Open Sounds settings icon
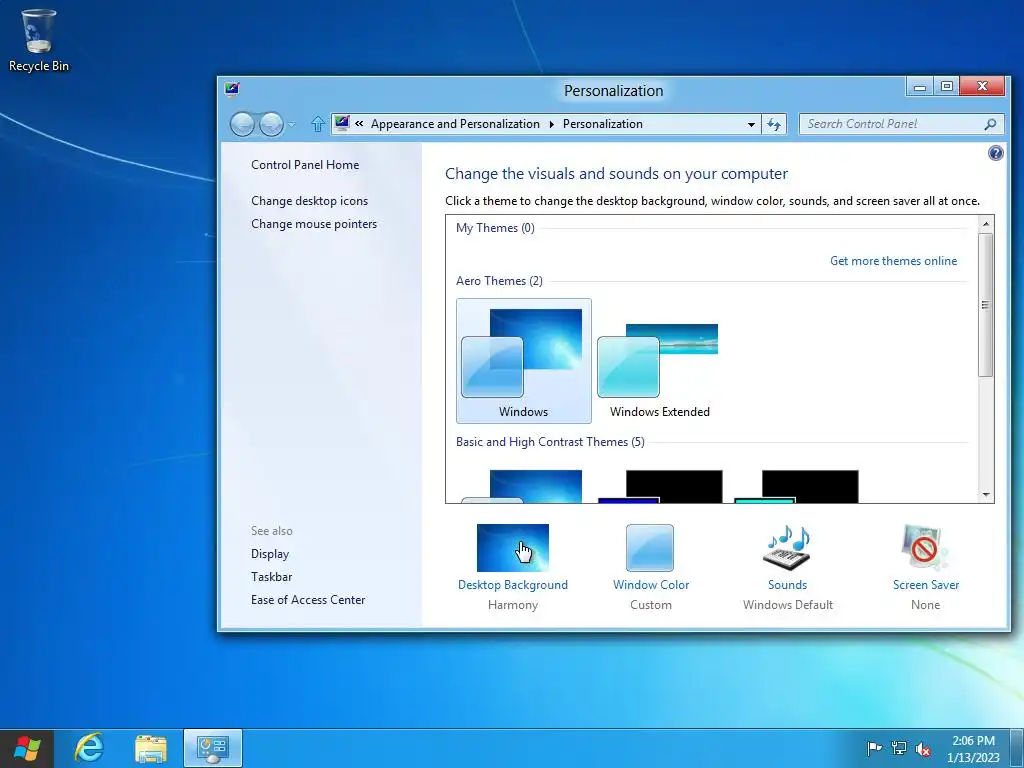The height and width of the screenshot is (768, 1024). [788, 547]
